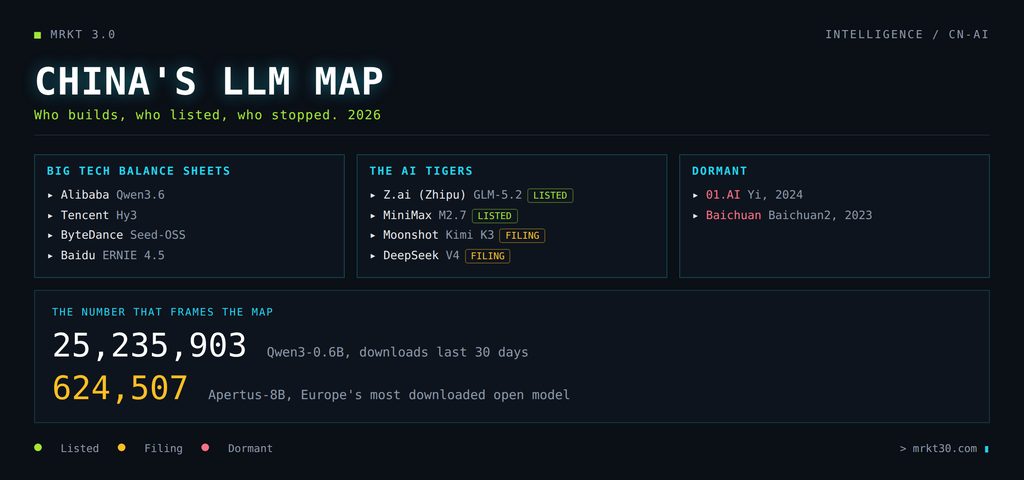Click the arrow bullet before ByteDance
Screen dimensions: 1024x480
tap(50, 235)
